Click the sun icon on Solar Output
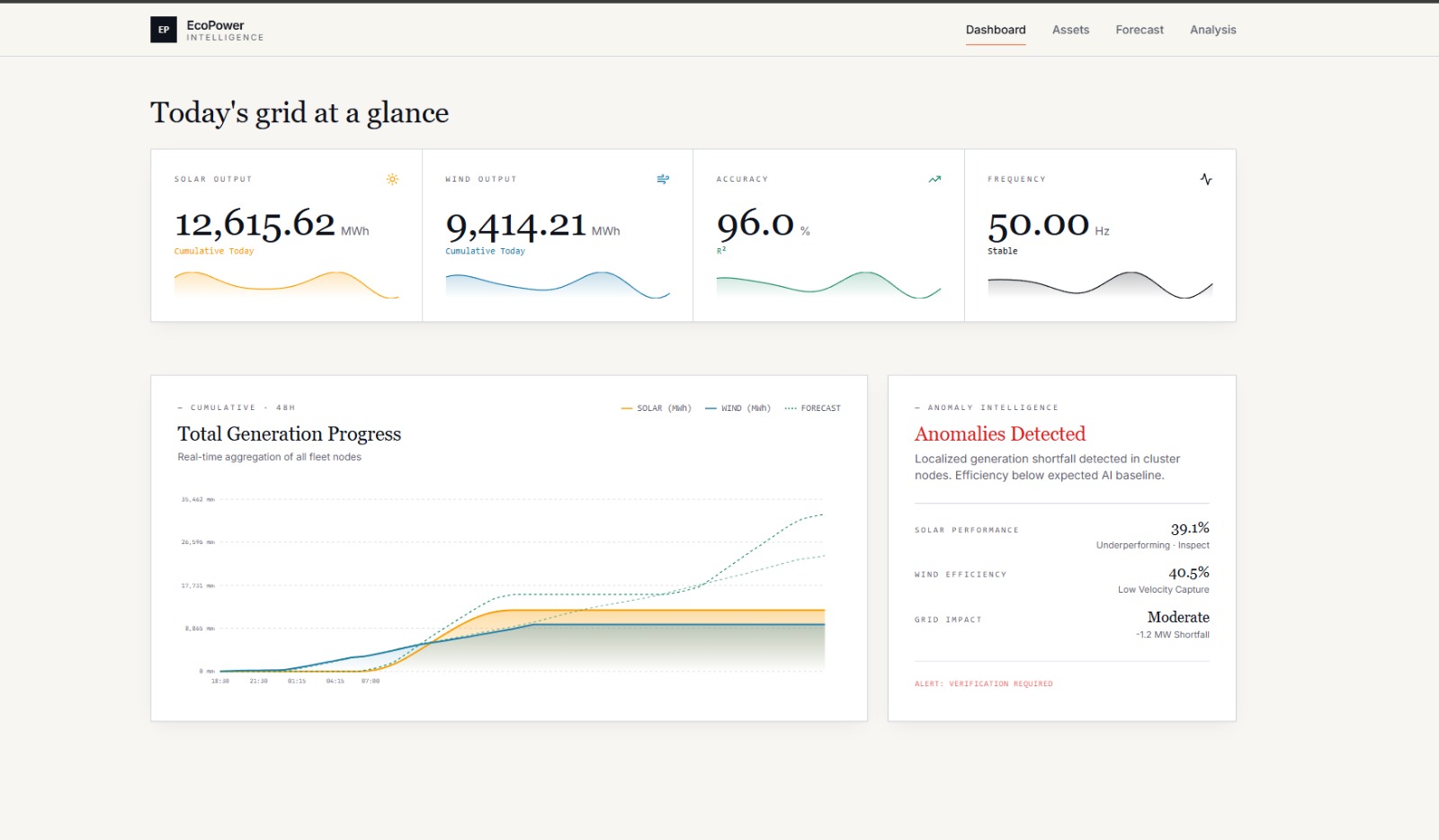 coord(392,179)
